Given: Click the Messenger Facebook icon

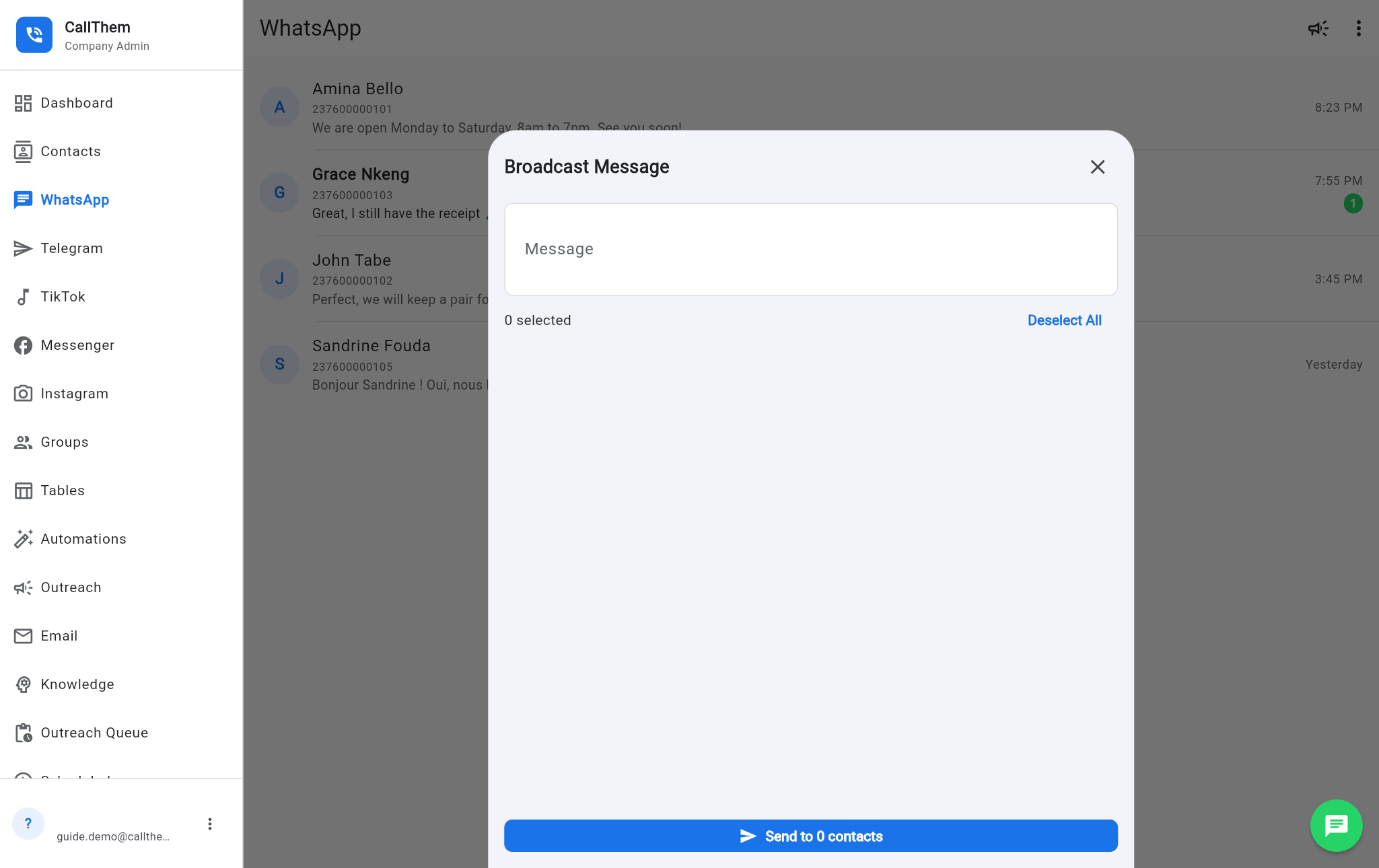Looking at the screenshot, I should point(23,345).
